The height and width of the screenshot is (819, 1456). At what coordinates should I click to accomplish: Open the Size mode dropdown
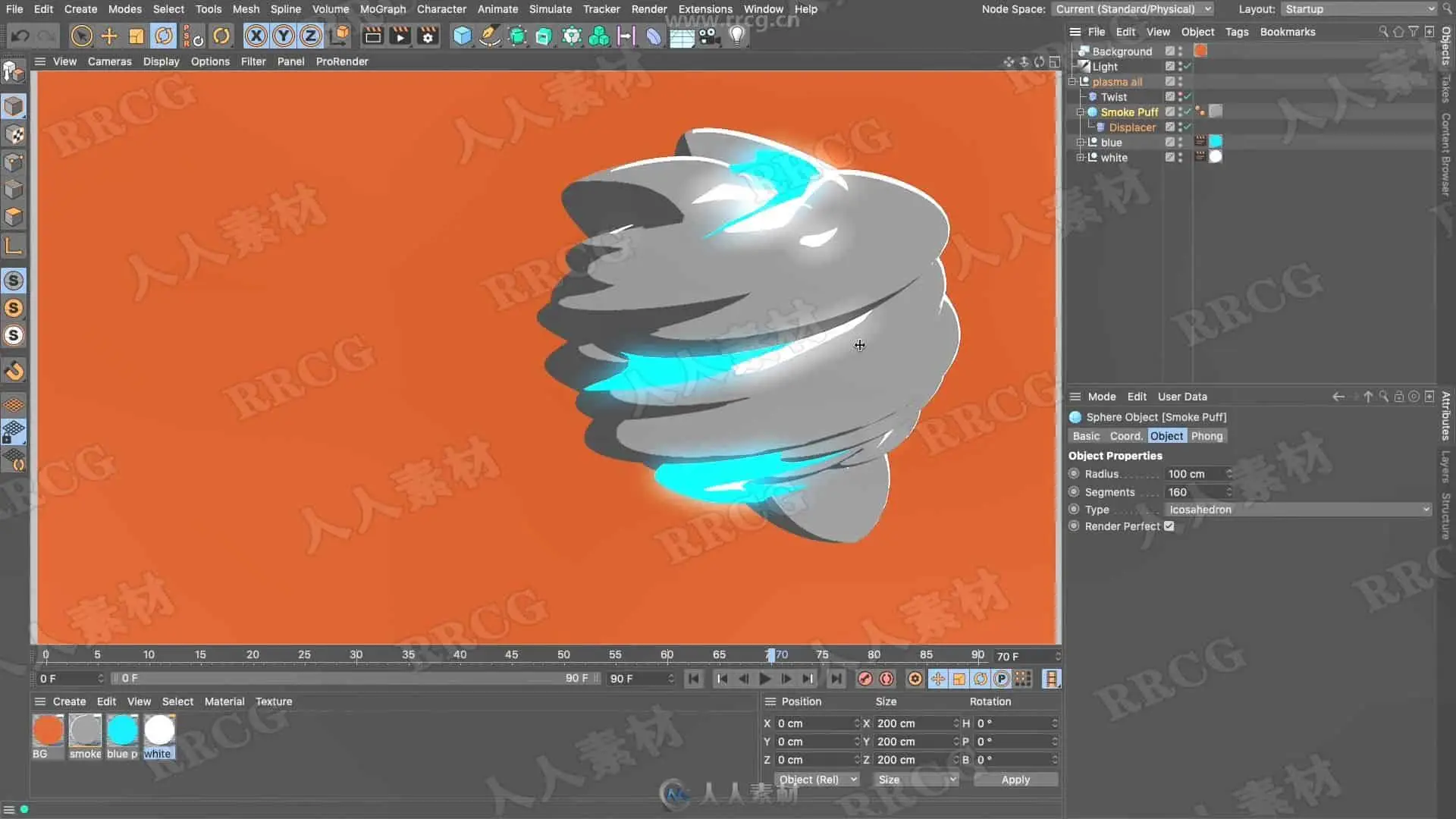[x=916, y=780]
